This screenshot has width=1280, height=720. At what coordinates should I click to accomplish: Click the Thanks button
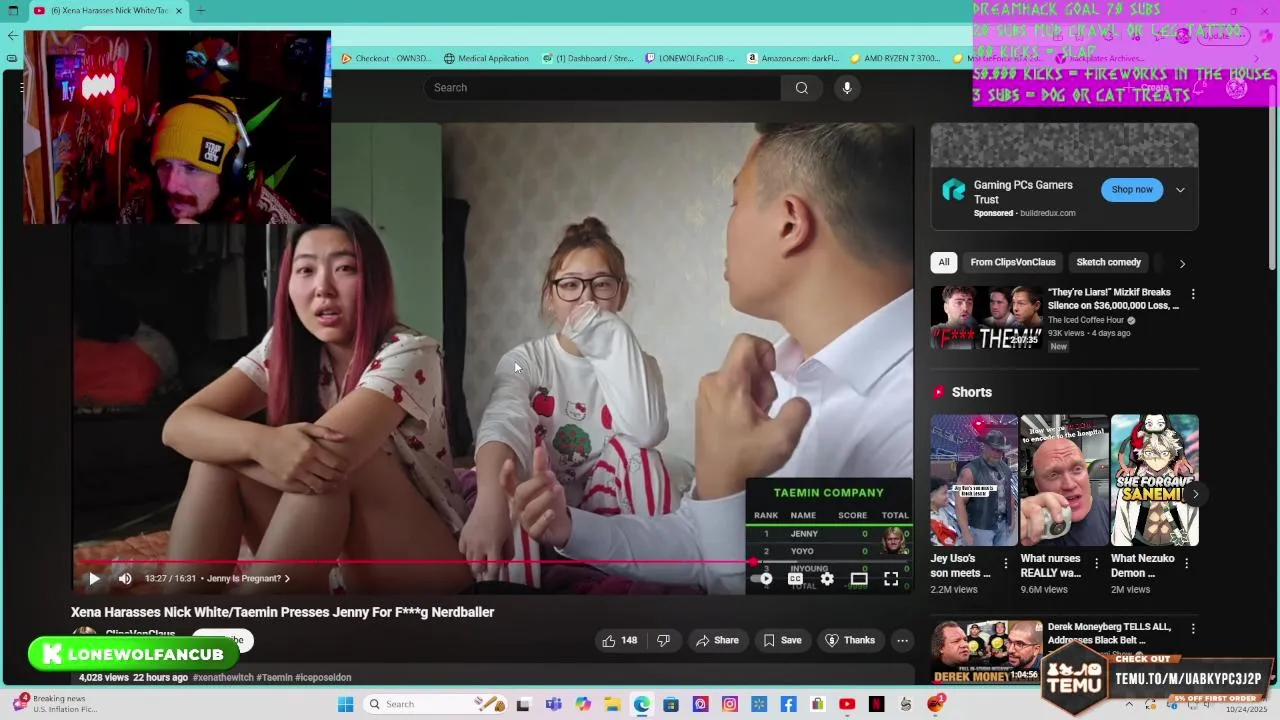[850, 640]
